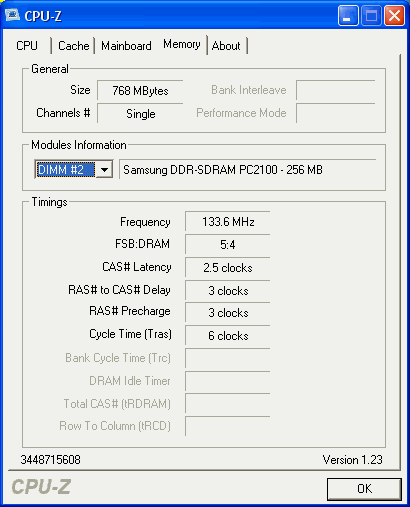Click the FSB:DRAM 5:4 ratio field
The width and height of the screenshot is (410, 507).
pos(228,244)
